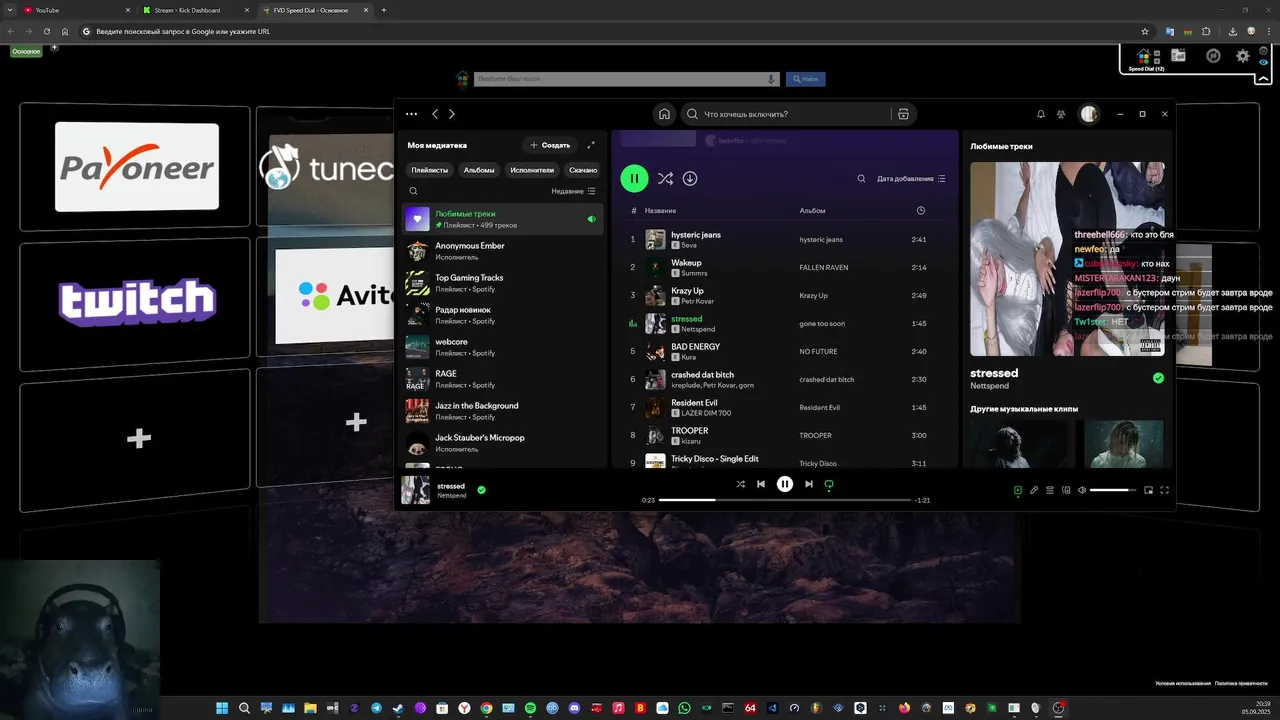
Task: Open the Недавние sort dropdown in library
Action: (x=573, y=191)
